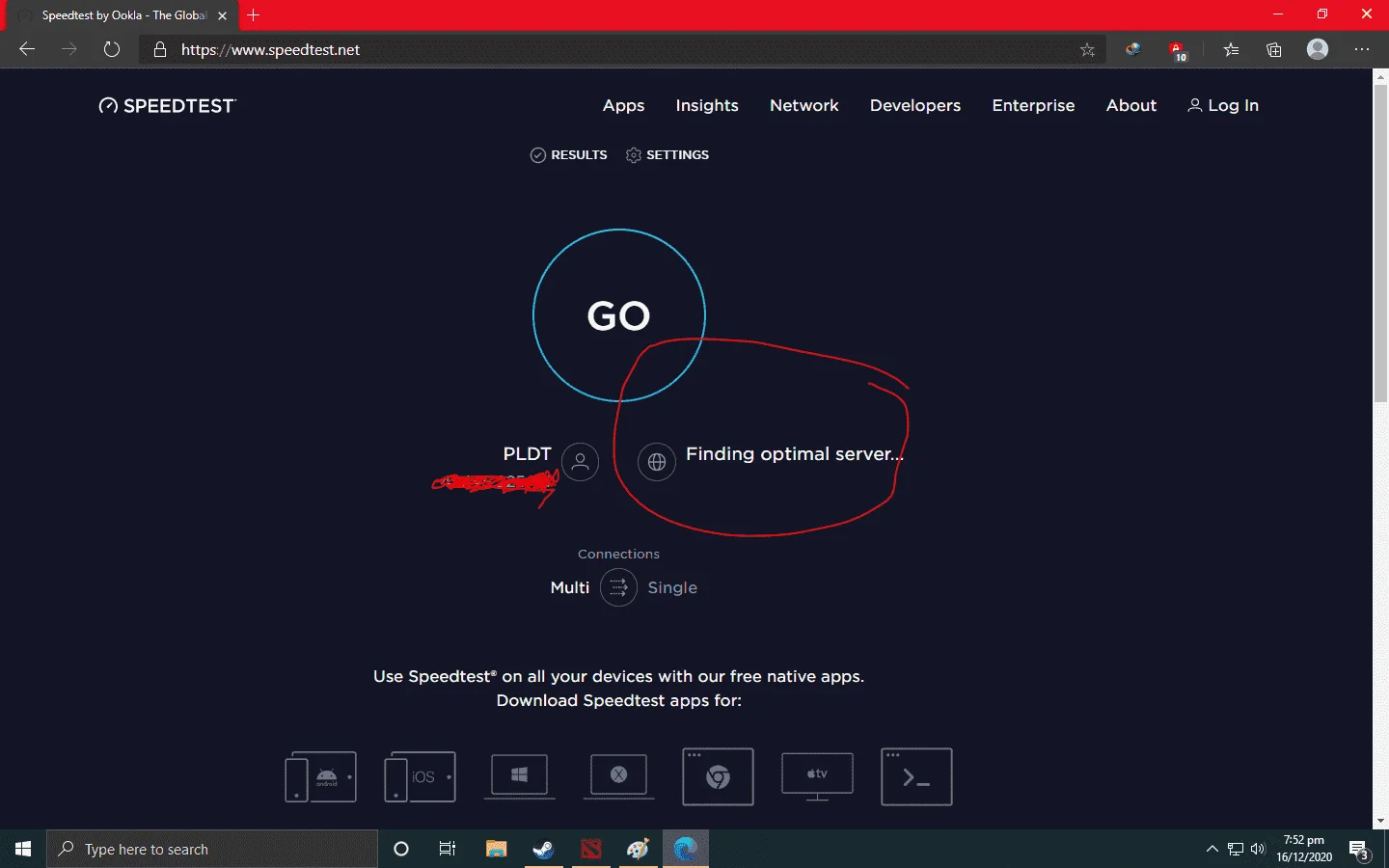This screenshot has width=1389, height=868.
Task: Add this page to favorites star
Action: pos(1087,49)
